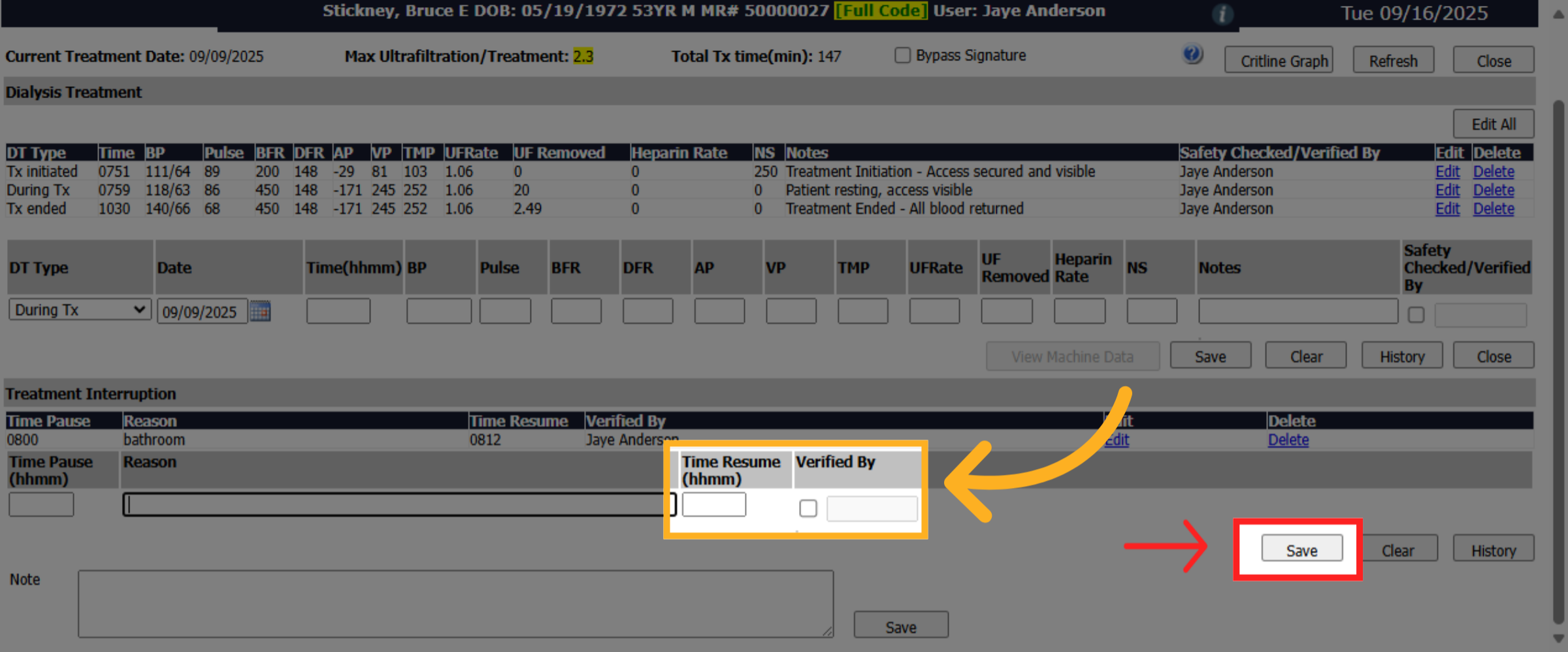Clear the dialysis treatment entry fields
Image resolution: width=1568 pixels, height=652 pixels.
[x=1306, y=356]
